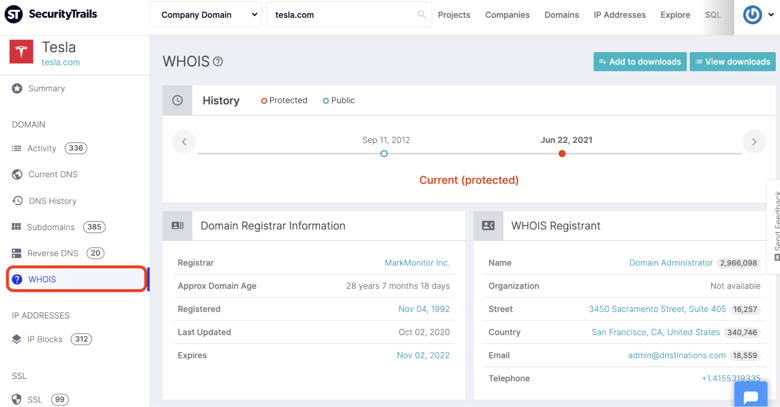Click the DNS History clock icon
This screenshot has height=407, width=780.
point(17,201)
